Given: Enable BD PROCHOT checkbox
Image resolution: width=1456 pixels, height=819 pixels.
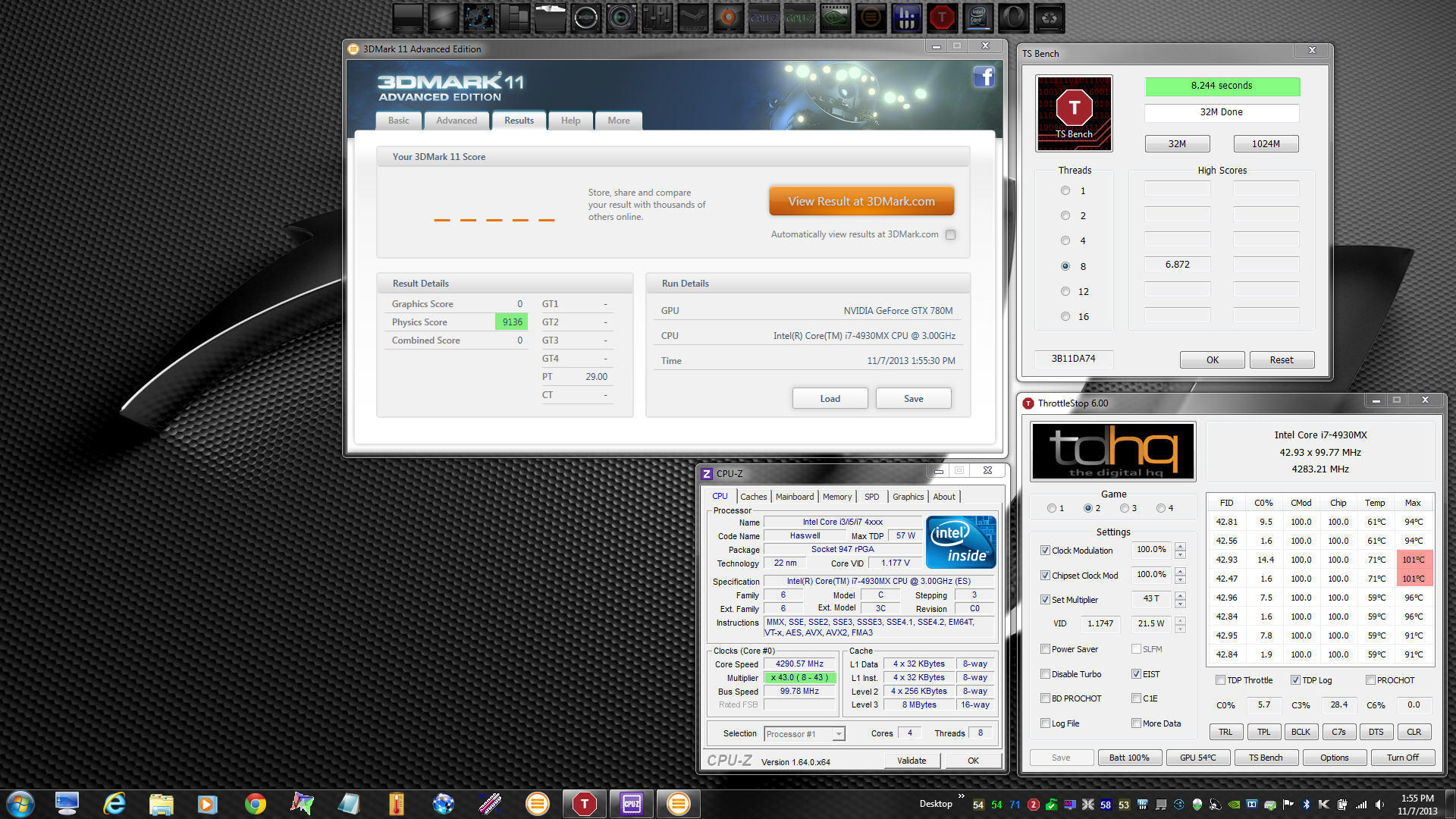Looking at the screenshot, I should click(x=1045, y=698).
